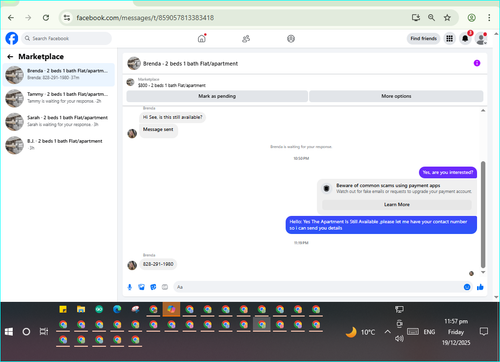Open the Chrome profile avatar icon
The height and width of the screenshot is (362, 500).
471,18
